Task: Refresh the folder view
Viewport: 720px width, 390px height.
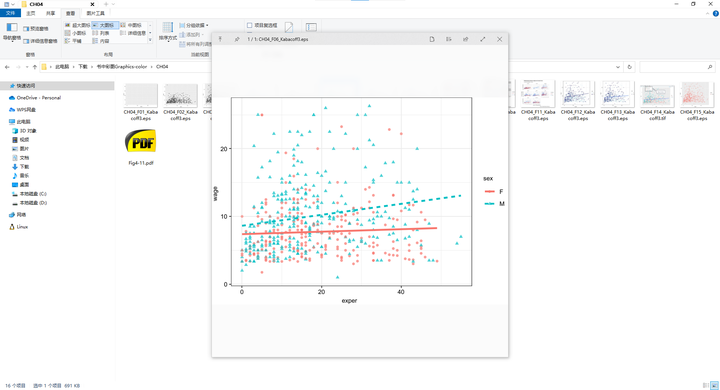Action: pos(630,67)
